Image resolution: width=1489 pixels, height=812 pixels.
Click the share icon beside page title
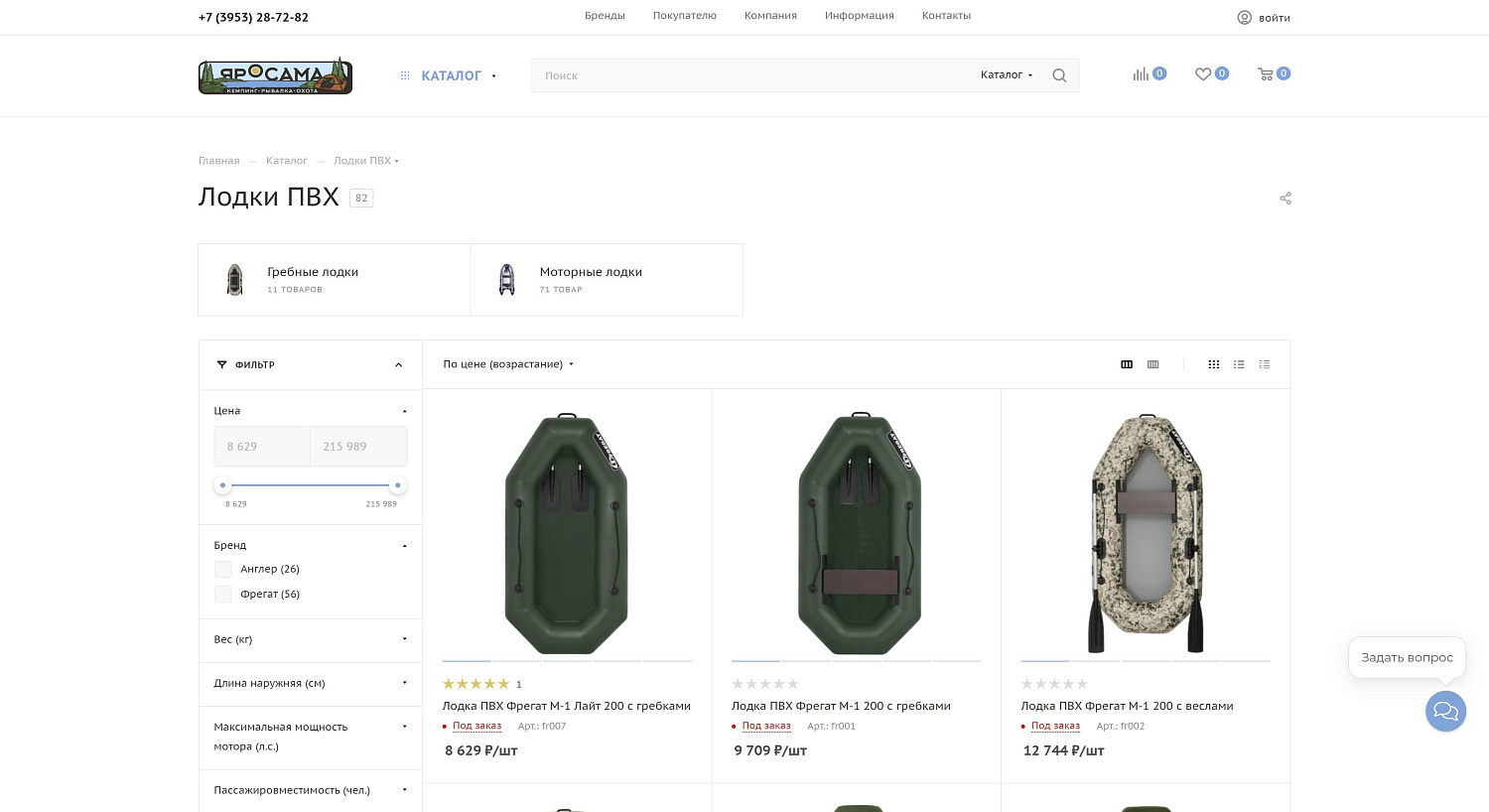coord(1286,199)
